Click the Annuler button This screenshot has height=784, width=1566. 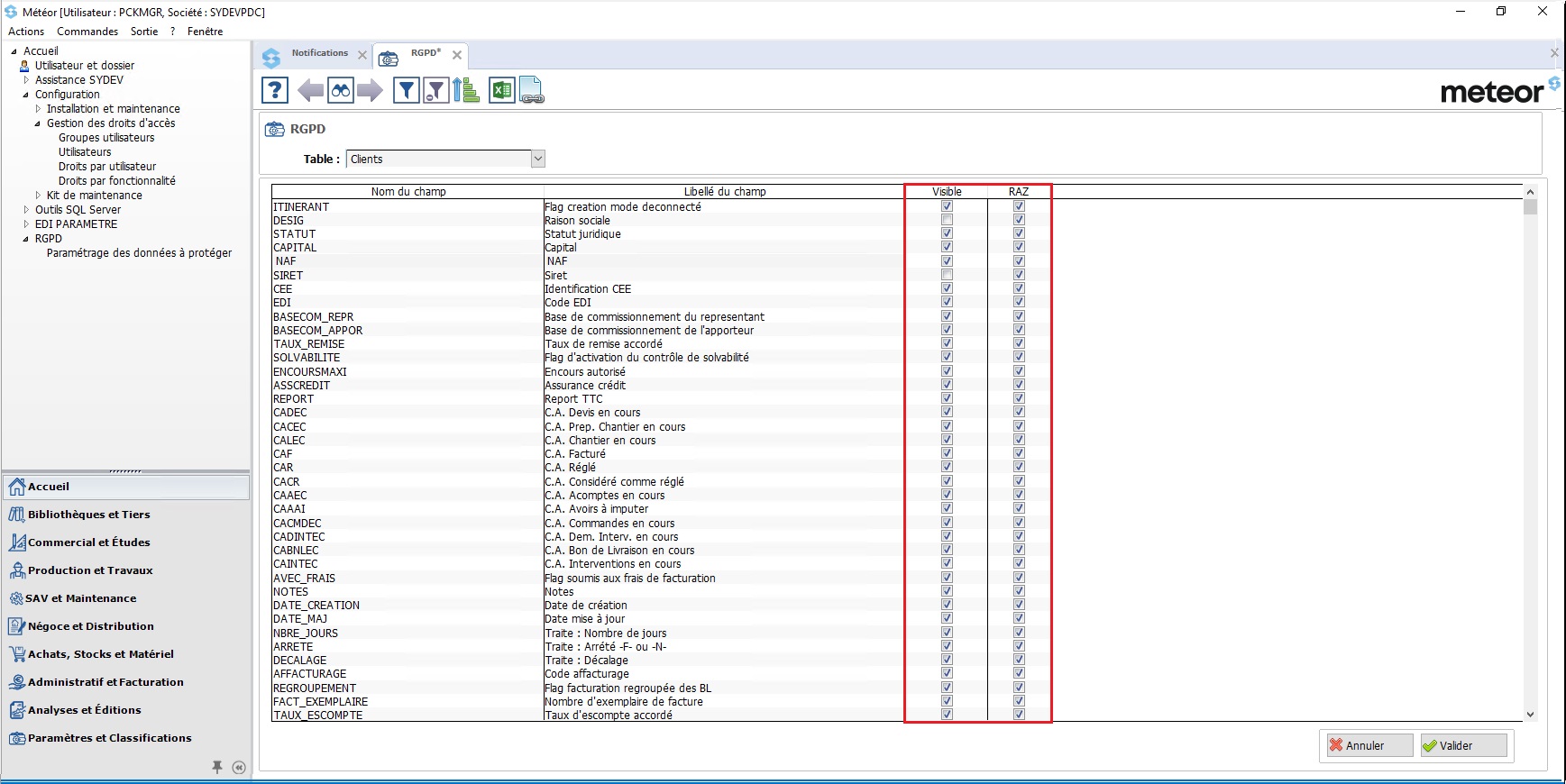click(1369, 745)
